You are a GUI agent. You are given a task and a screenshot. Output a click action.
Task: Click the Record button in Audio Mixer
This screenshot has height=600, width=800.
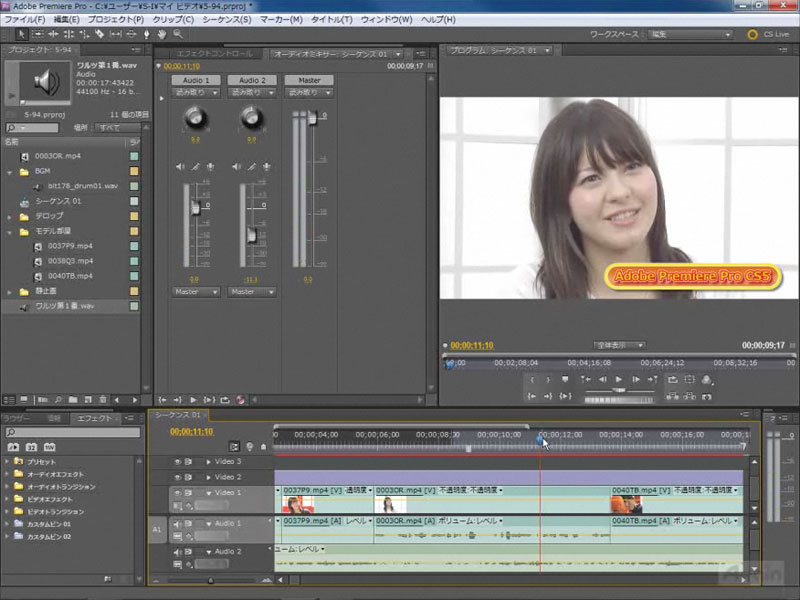[x=241, y=400]
